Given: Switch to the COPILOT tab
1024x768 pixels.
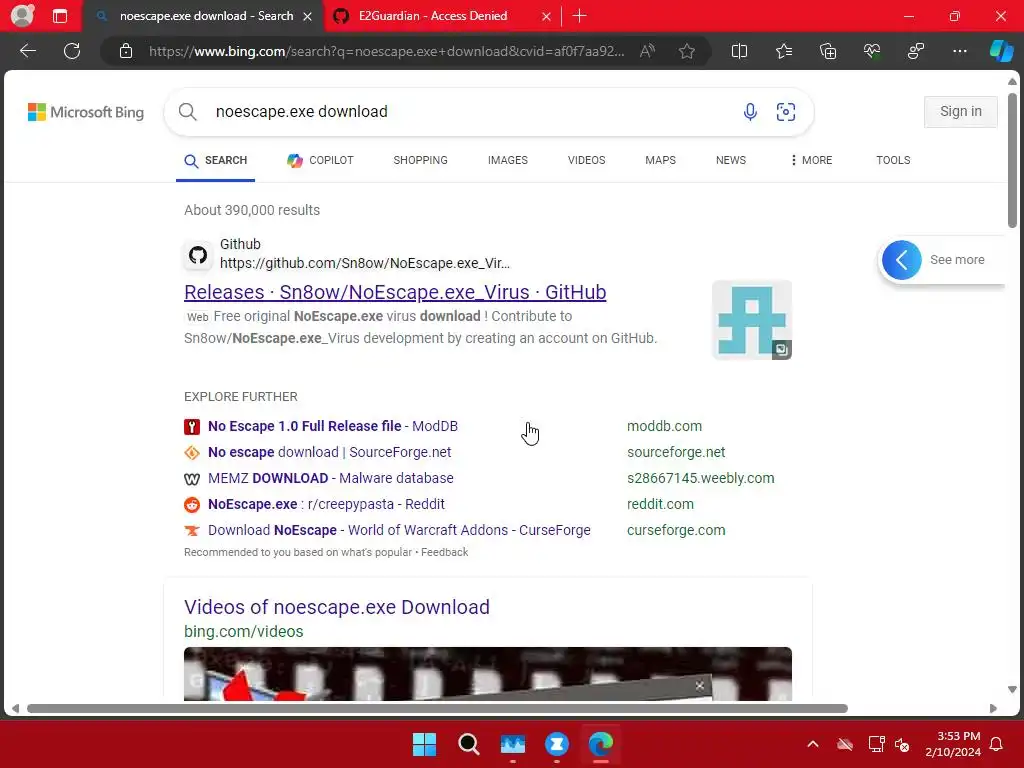Looking at the screenshot, I should 320,160.
